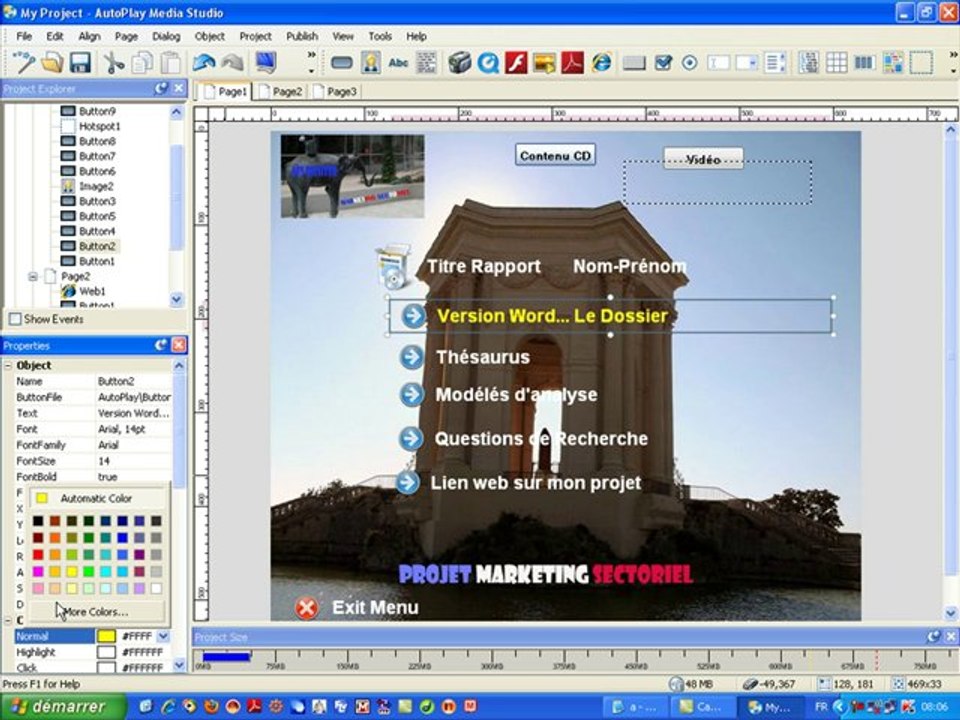Switch to the Page2 tab
Viewport: 960px width, 720px height.
(280, 92)
